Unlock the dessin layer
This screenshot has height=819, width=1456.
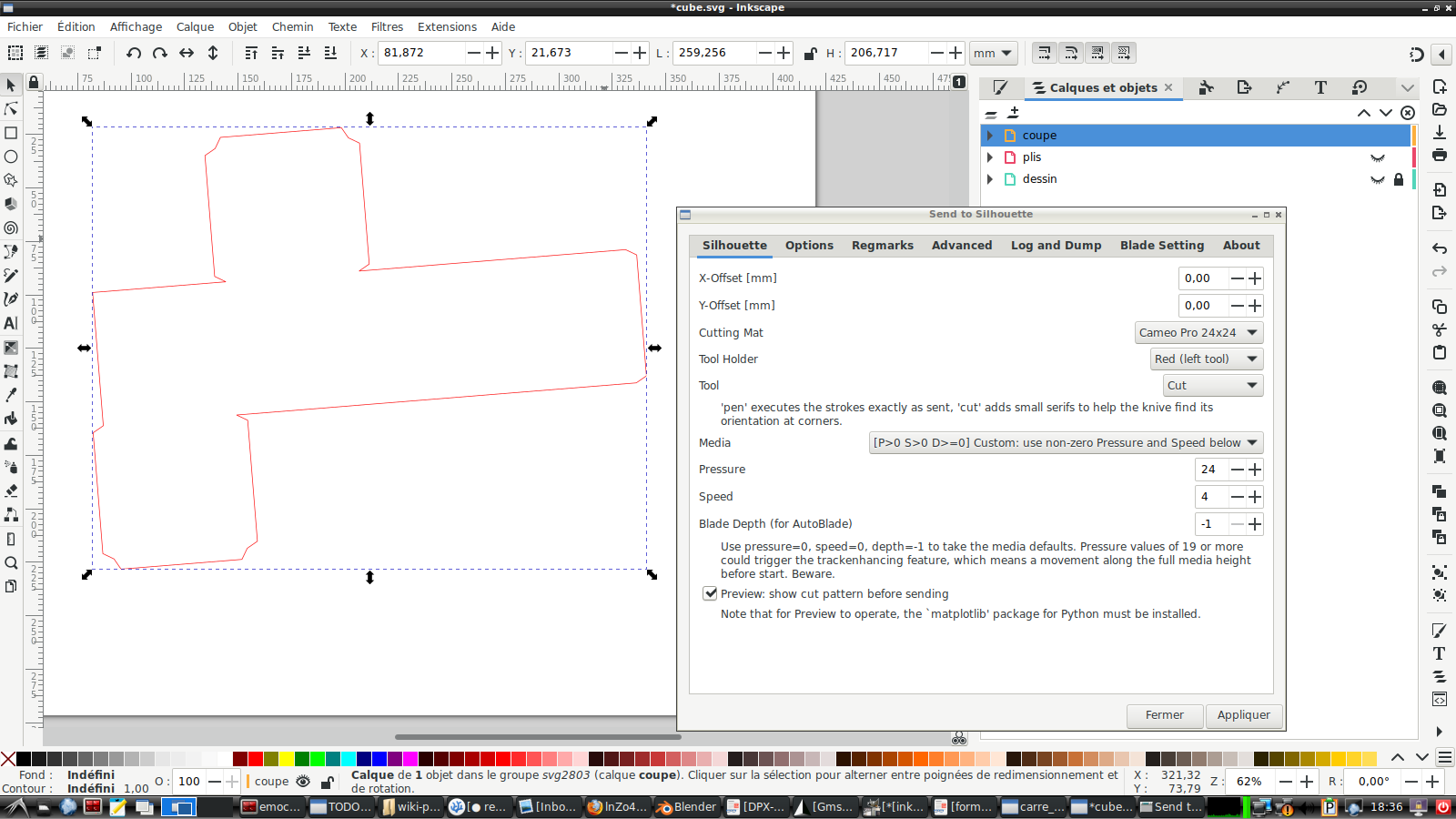1398,179
